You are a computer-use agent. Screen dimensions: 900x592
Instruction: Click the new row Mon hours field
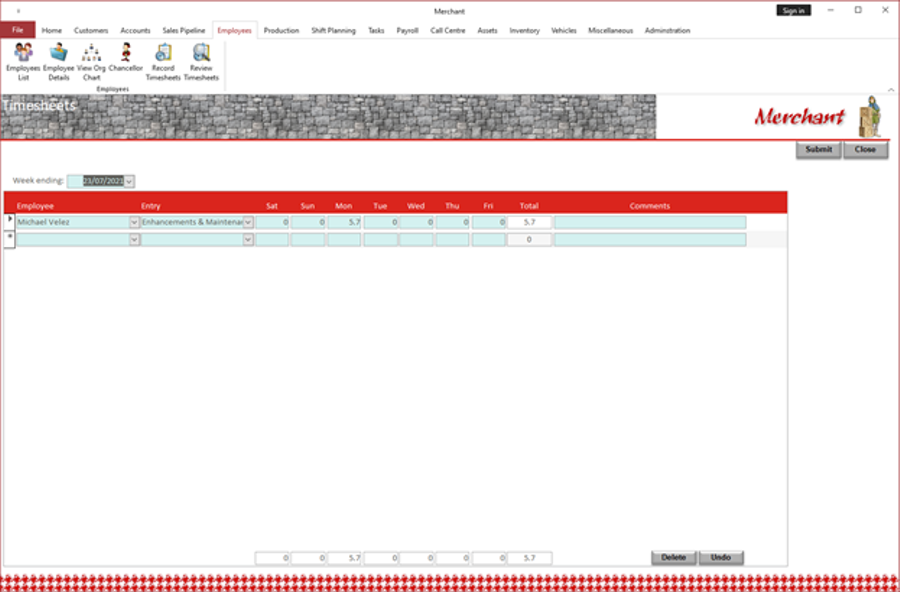tap(344, 239)
